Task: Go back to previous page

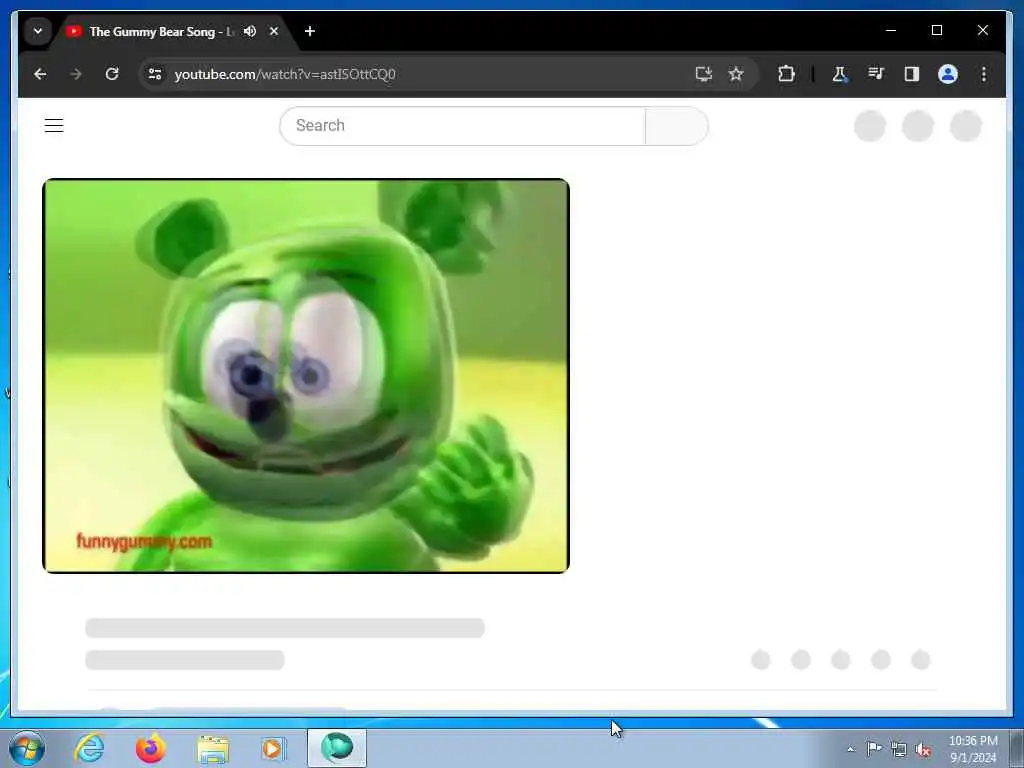Action: pos(40,74)
